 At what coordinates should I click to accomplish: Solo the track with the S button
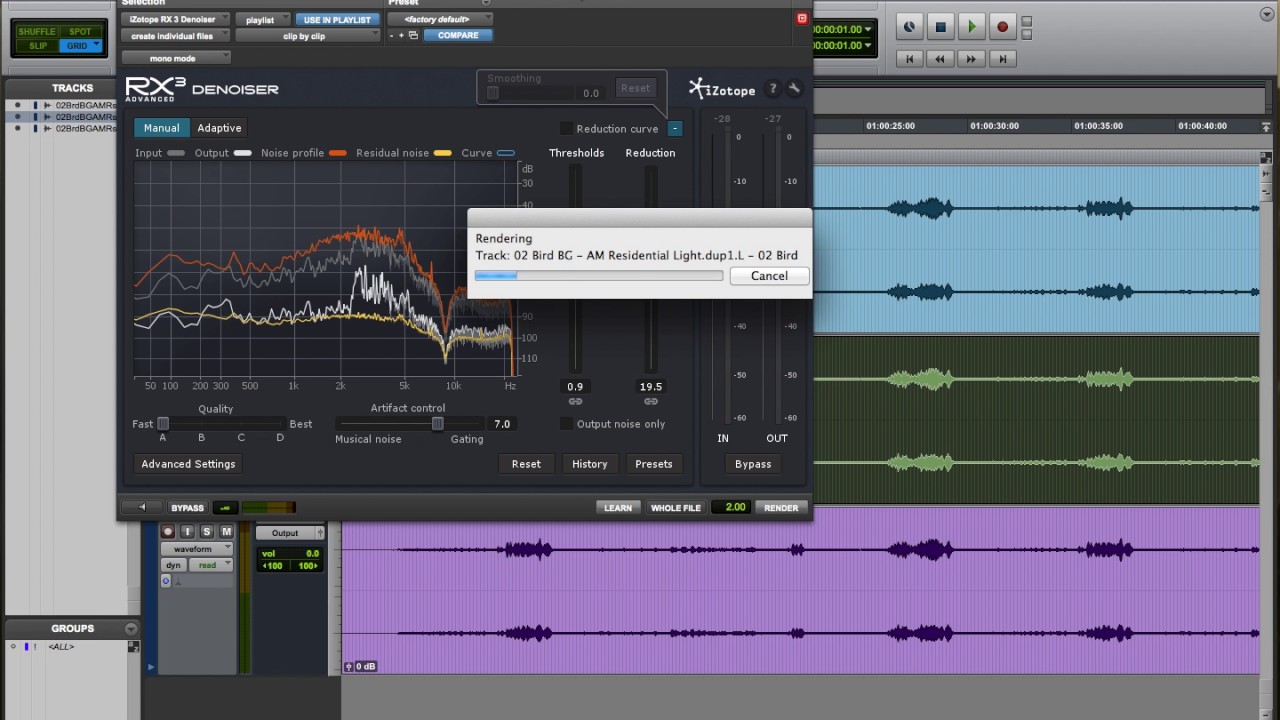(x=207, y=532)
